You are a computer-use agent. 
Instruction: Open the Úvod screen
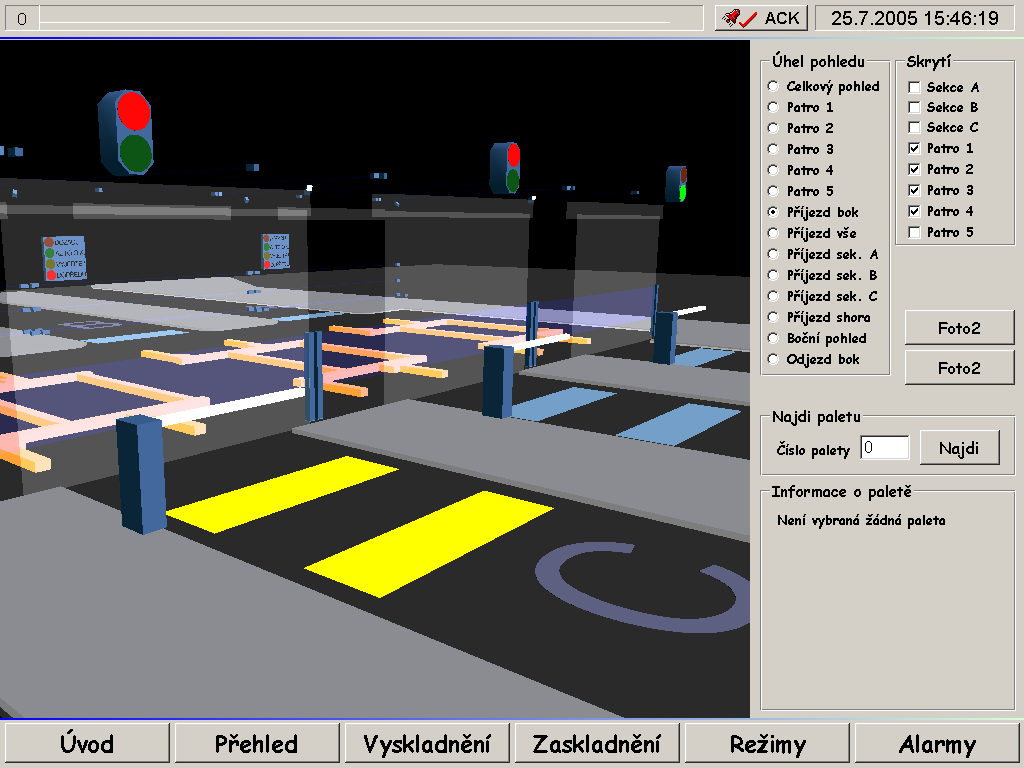coord(87,744)
